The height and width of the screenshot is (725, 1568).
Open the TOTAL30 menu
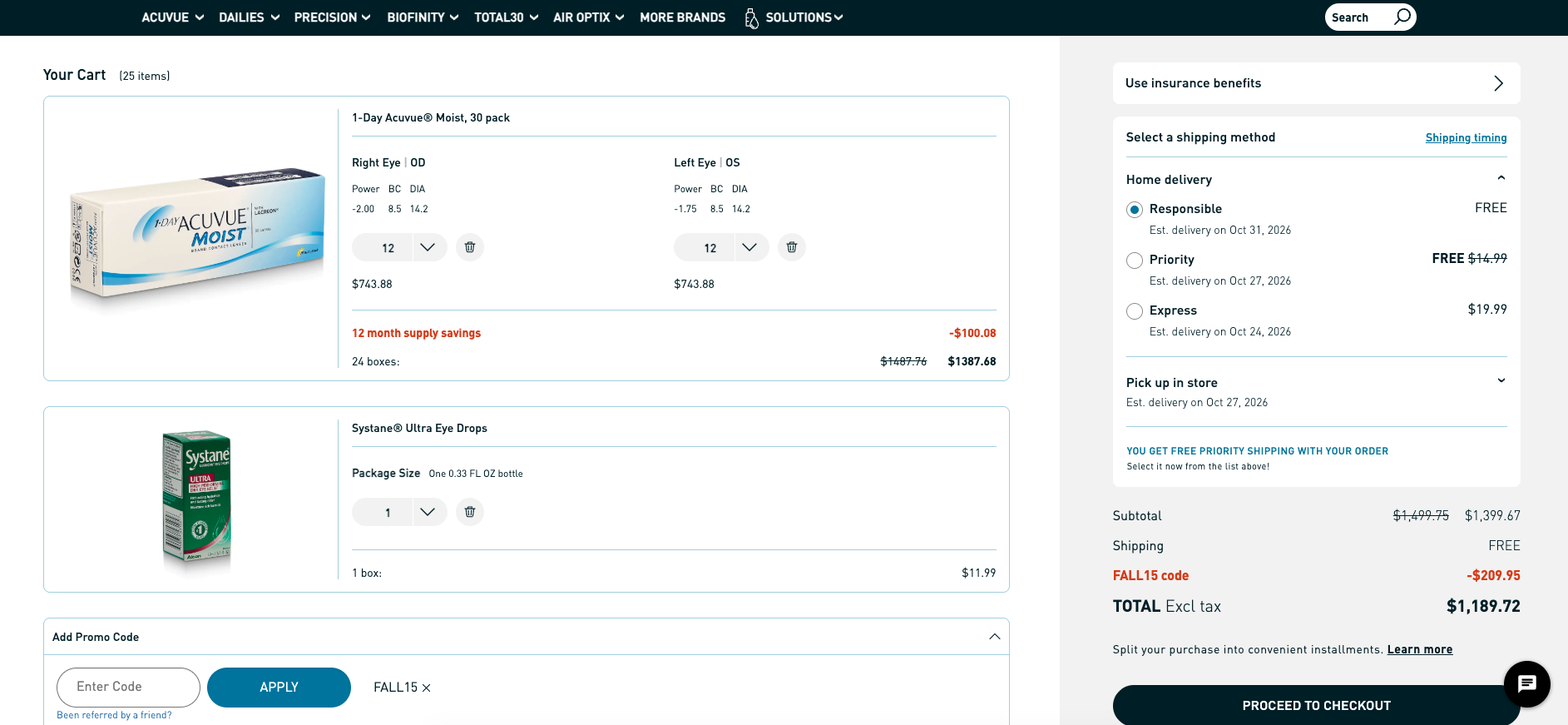(x=506, y=17)
